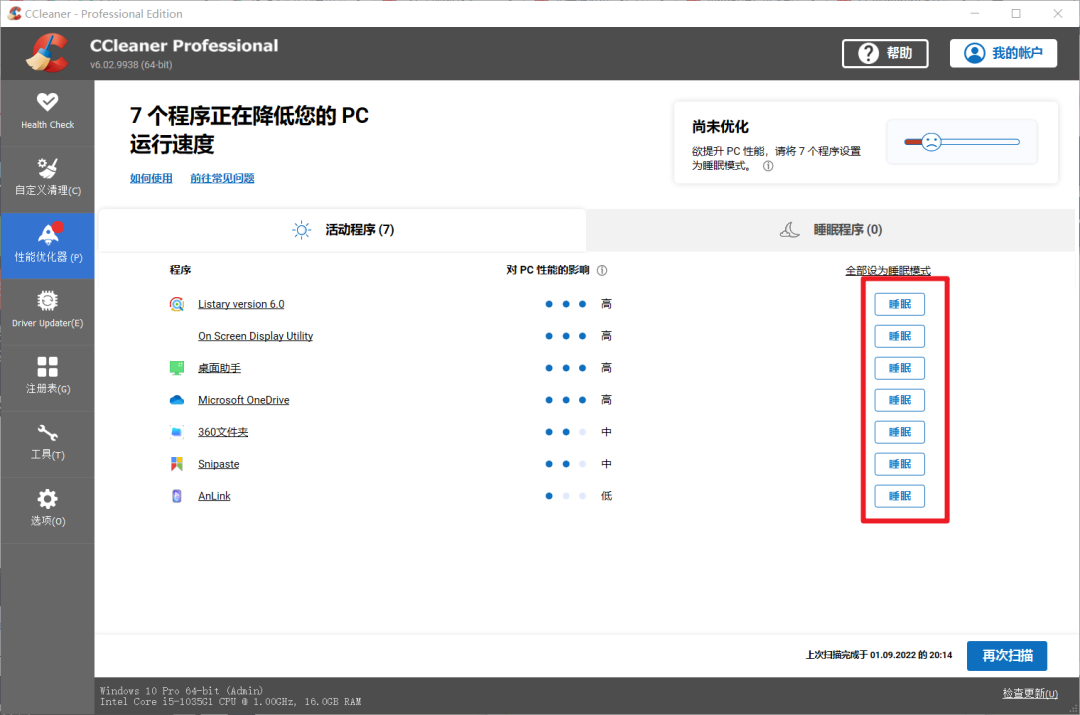The height and width of the screenshot is (715, 1080).
Task: Click the optimization status slider with sad face
Action: click(x=962, y=142)
